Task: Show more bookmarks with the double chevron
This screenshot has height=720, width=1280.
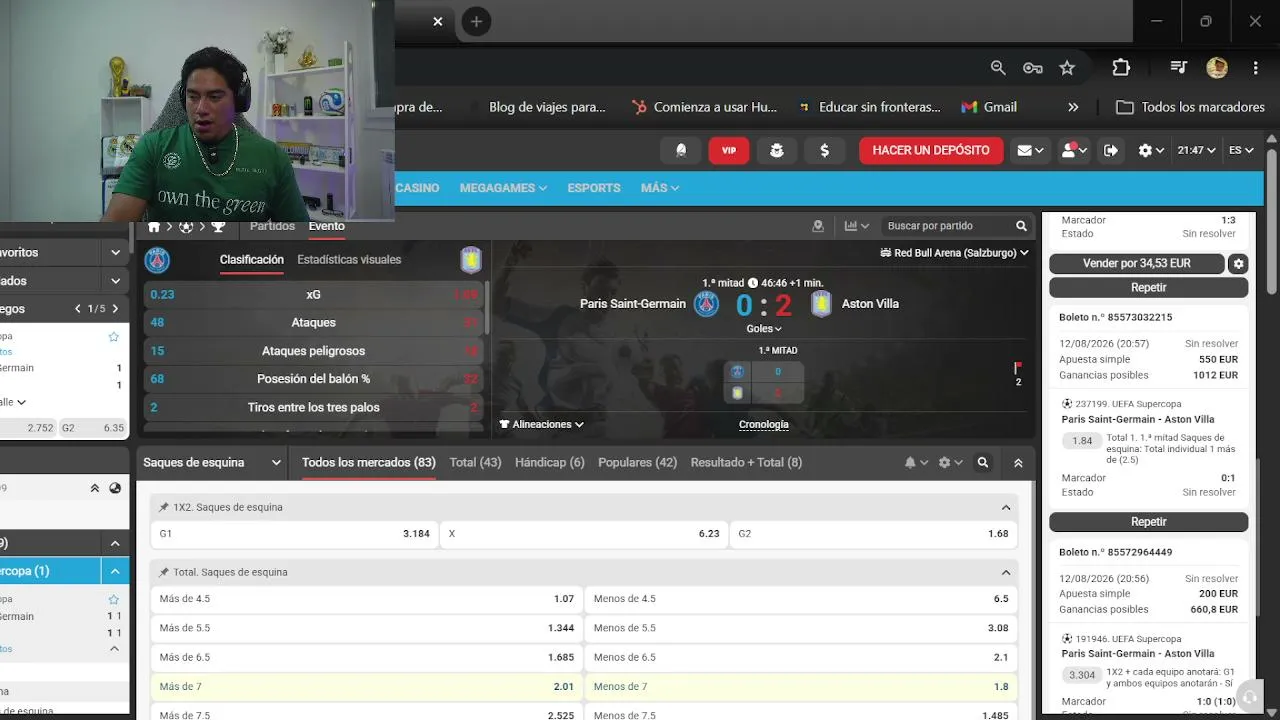Action: (1073, 107)
